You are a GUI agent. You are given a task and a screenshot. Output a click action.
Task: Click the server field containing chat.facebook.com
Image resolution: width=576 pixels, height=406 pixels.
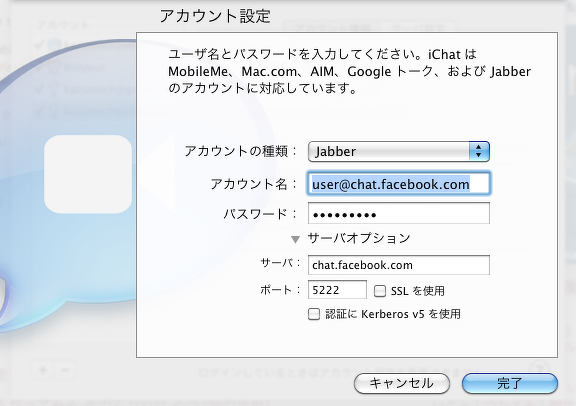[399, 265]
